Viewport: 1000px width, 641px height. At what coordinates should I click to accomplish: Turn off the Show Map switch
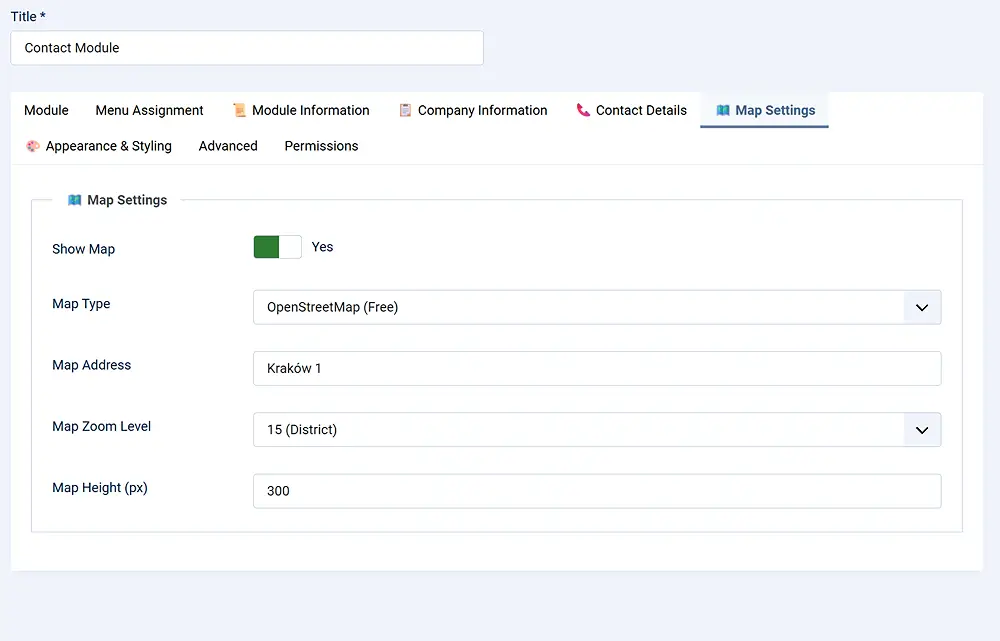coord(277,247)
